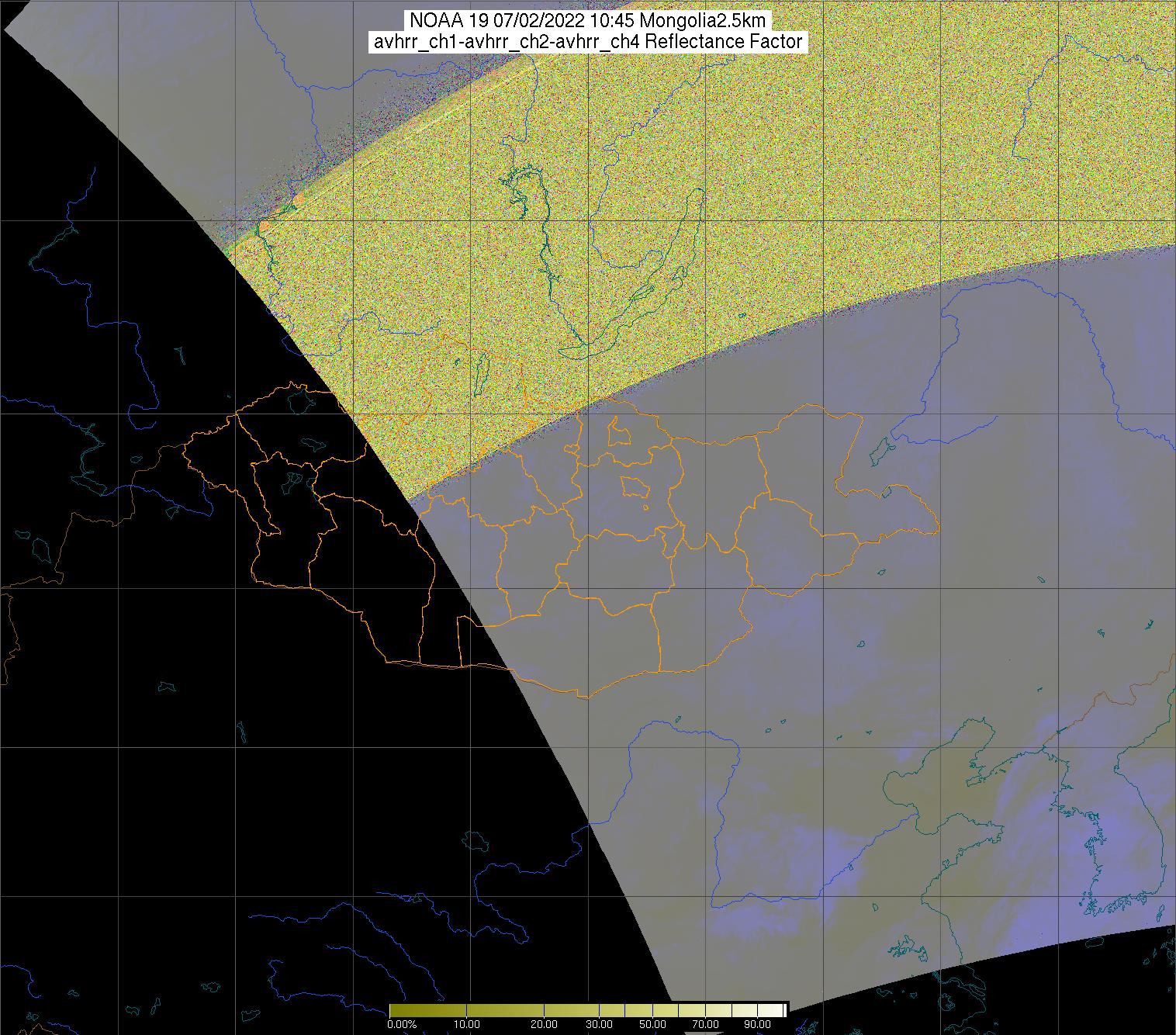Pick the '90.00' legend scale label
This screenshot has width=1176, height=1035.
pyautogui.click(x=757, y=1024)
